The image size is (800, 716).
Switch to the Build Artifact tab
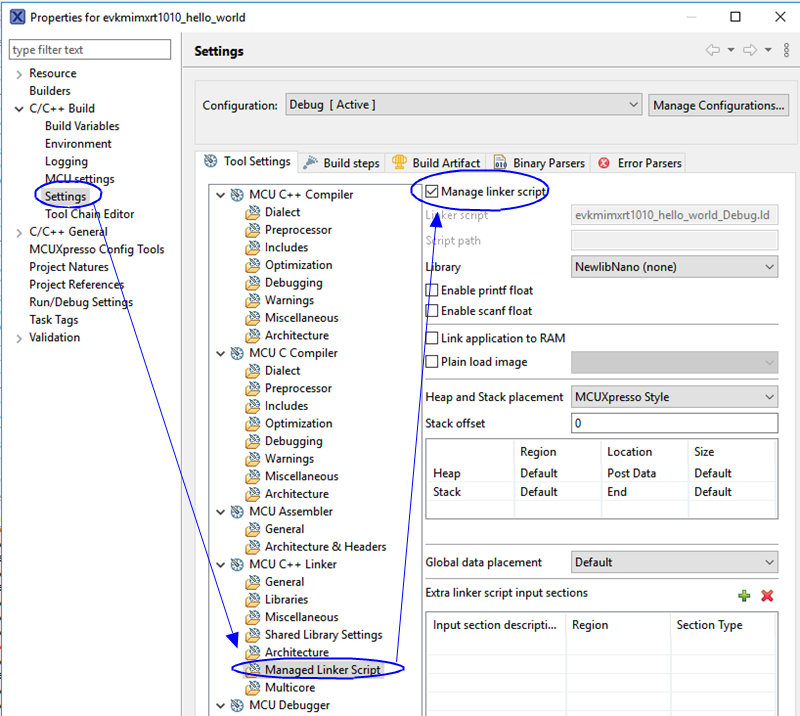click(x=436, y=163)
